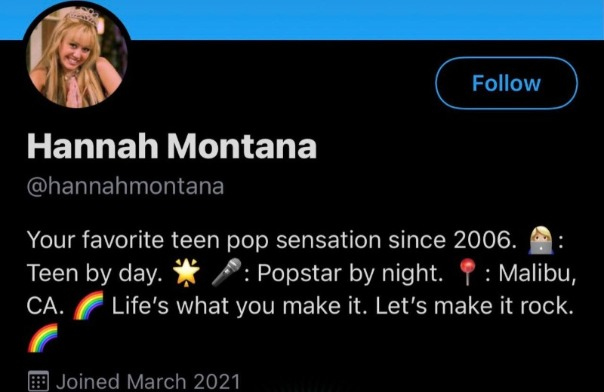Select the Hannah Montana display name
The image size is (604, 392).
click(x=172, y=147)
